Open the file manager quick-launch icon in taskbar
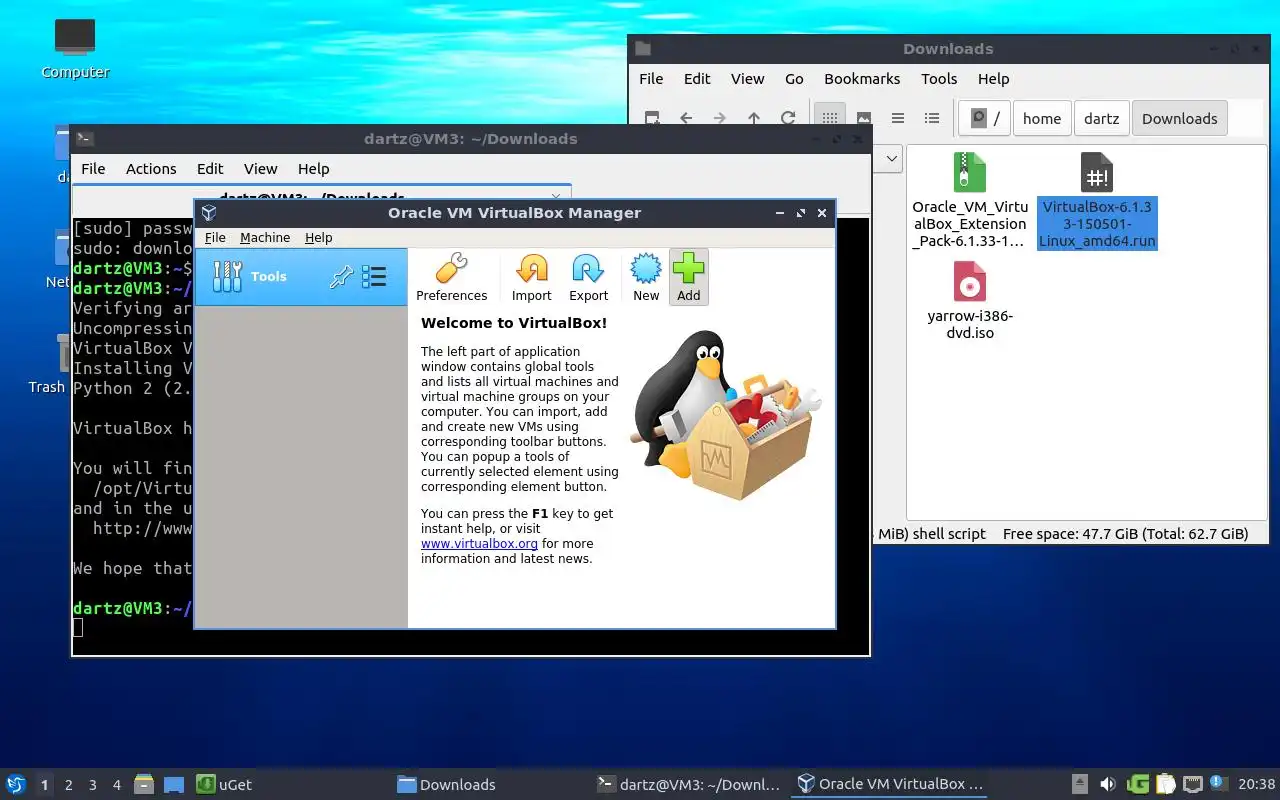The width and height of the screenshot is (1280, 800). 144,784
